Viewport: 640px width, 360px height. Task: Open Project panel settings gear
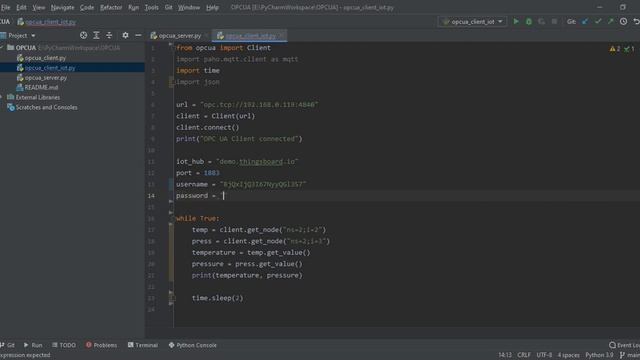pos(125,36)
